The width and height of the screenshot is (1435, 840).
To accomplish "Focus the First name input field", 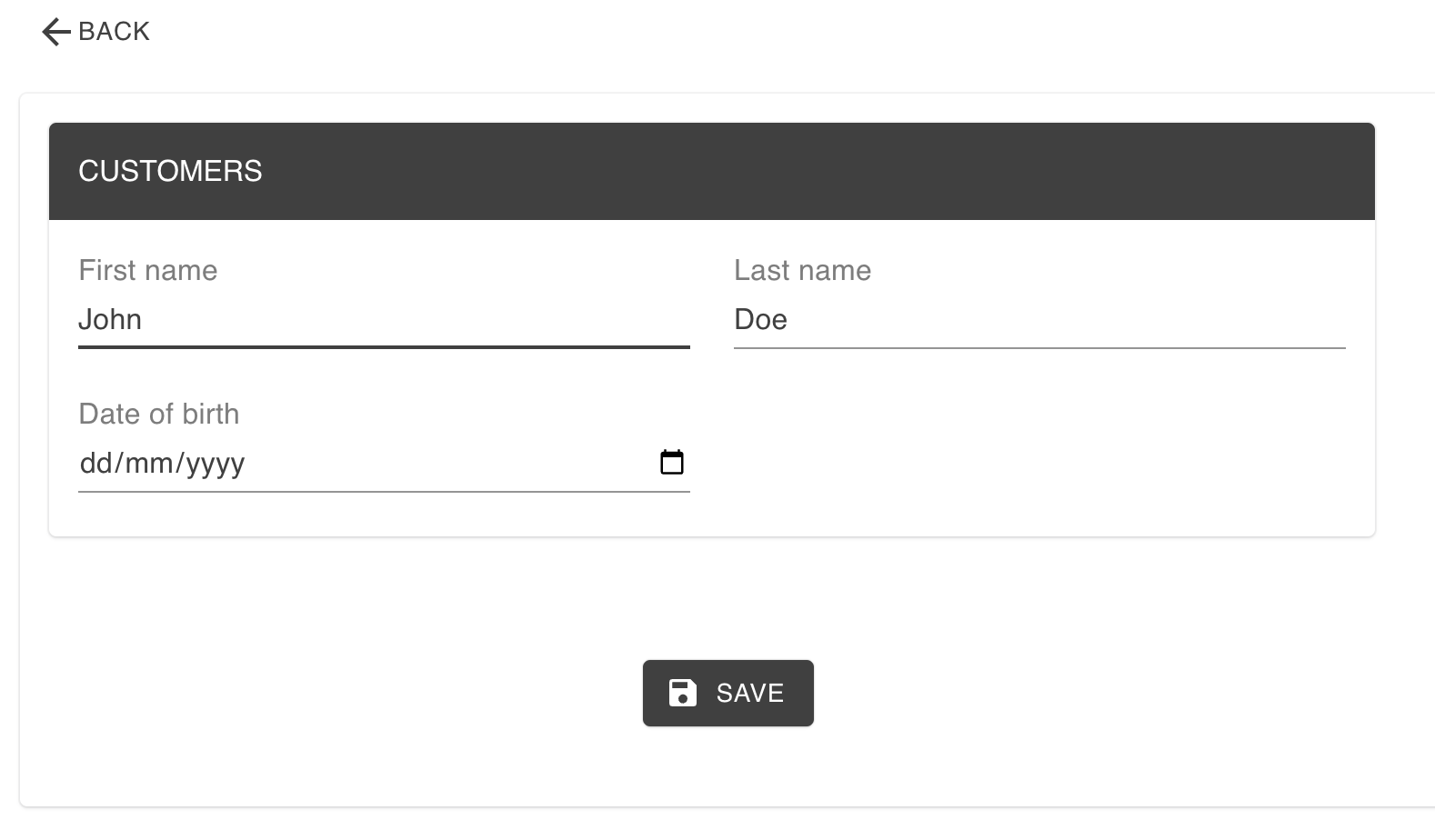I will click(384, 320).
